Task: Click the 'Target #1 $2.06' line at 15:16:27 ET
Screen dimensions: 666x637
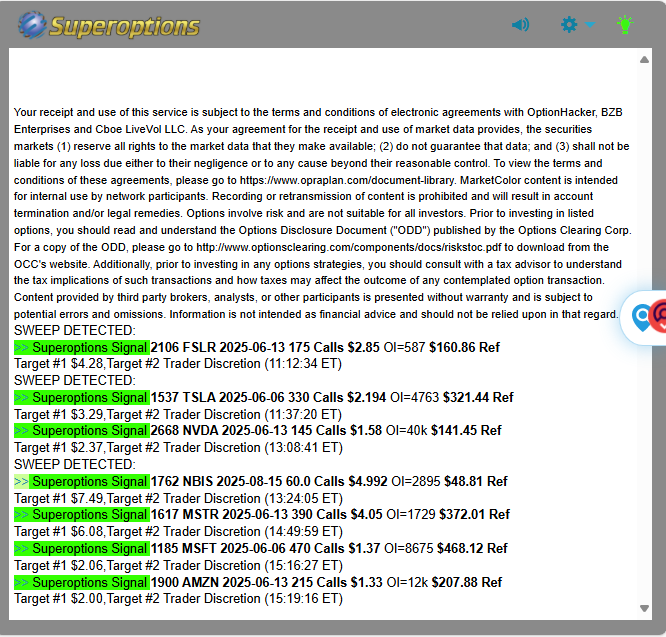Action: point(178,566)
